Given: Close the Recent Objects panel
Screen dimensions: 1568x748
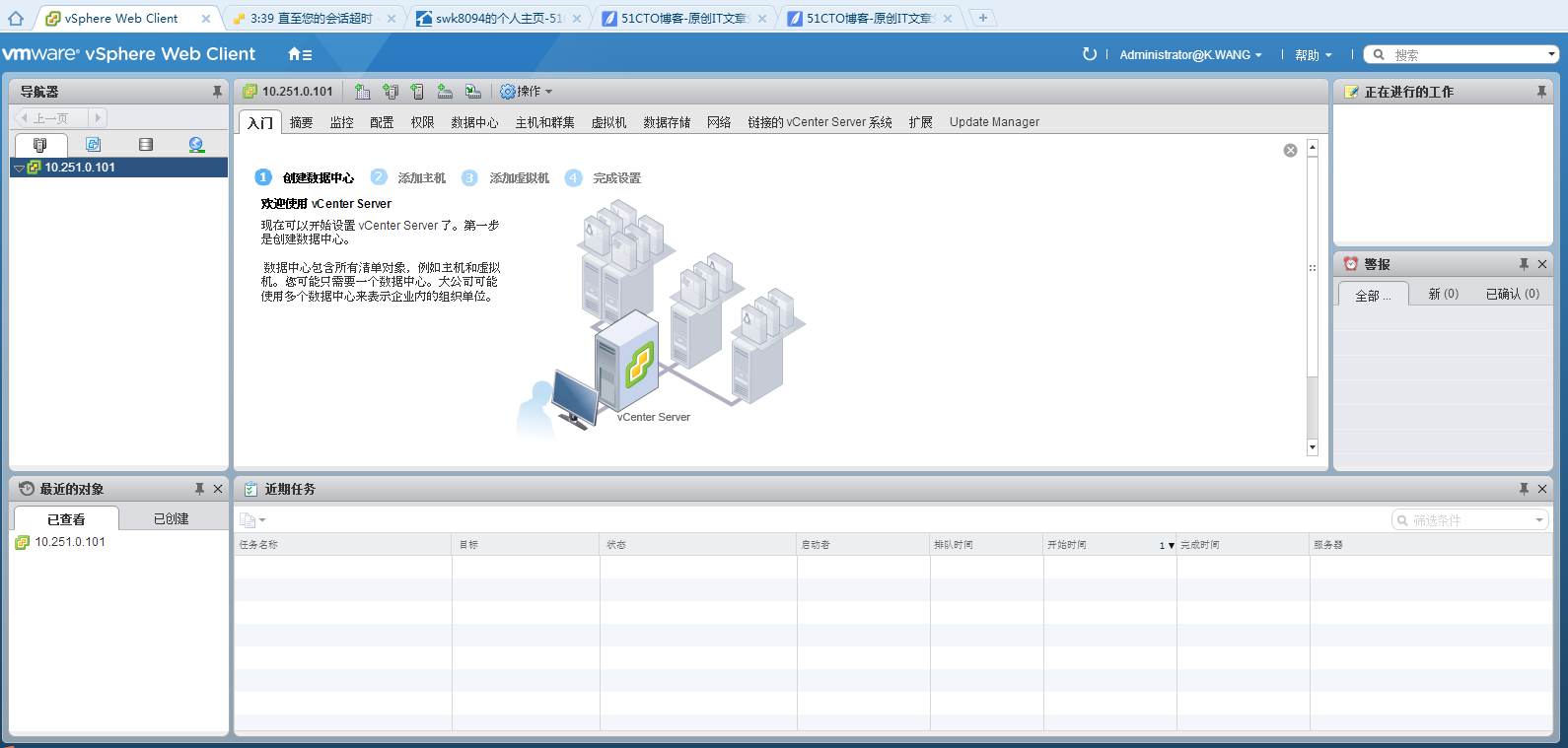Looking at the screenshot, I should coord(218,489).
